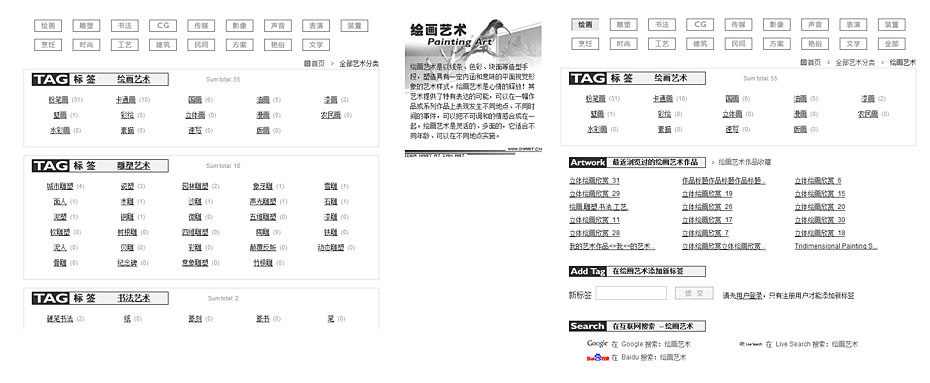Open artwork link 立体绘画欣赏_19
This screenshot has width=930, height=383.
click(x=707, y=194)
